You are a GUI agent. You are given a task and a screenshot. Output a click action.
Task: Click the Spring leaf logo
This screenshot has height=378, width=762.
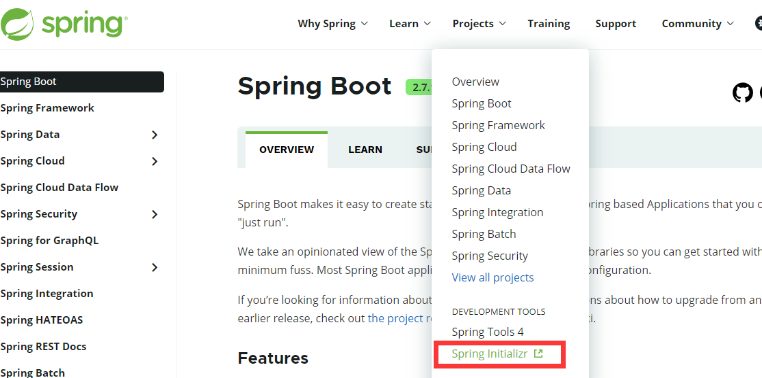coord(17,24)
